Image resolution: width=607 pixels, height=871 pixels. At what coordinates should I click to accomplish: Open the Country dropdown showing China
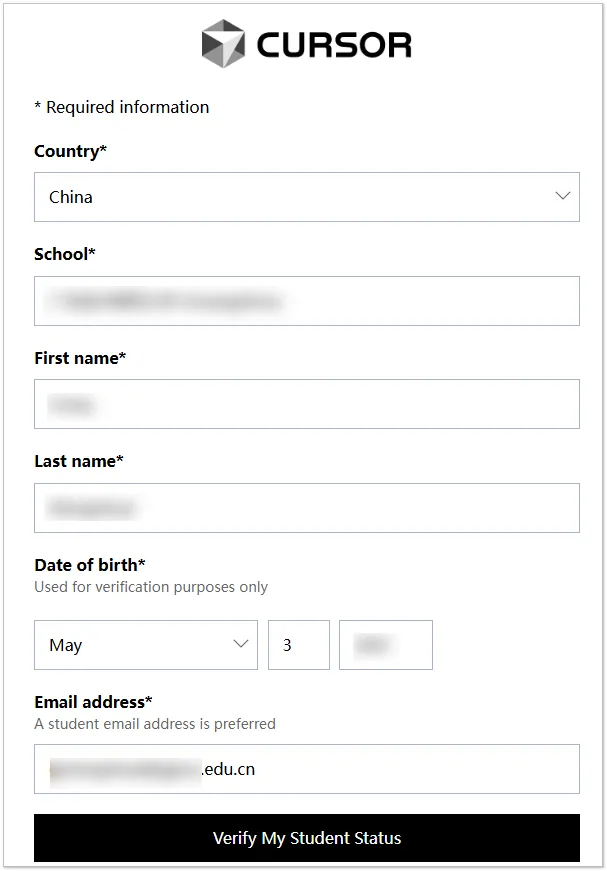(307, 197)
